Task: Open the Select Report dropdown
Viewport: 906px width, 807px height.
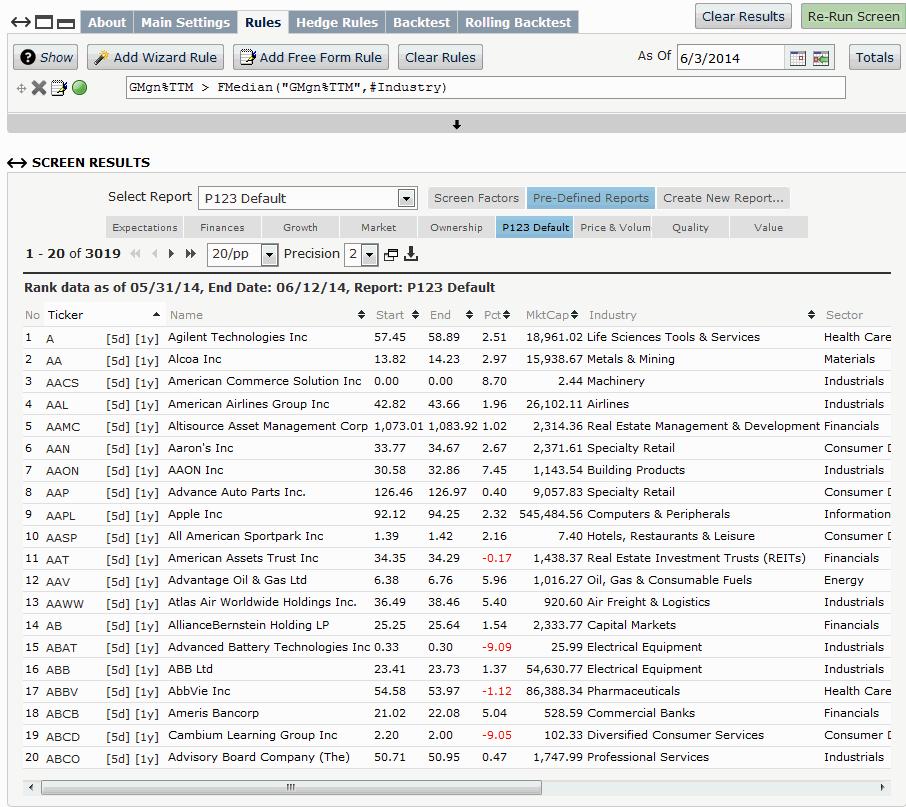Action: tap(307, 198)
